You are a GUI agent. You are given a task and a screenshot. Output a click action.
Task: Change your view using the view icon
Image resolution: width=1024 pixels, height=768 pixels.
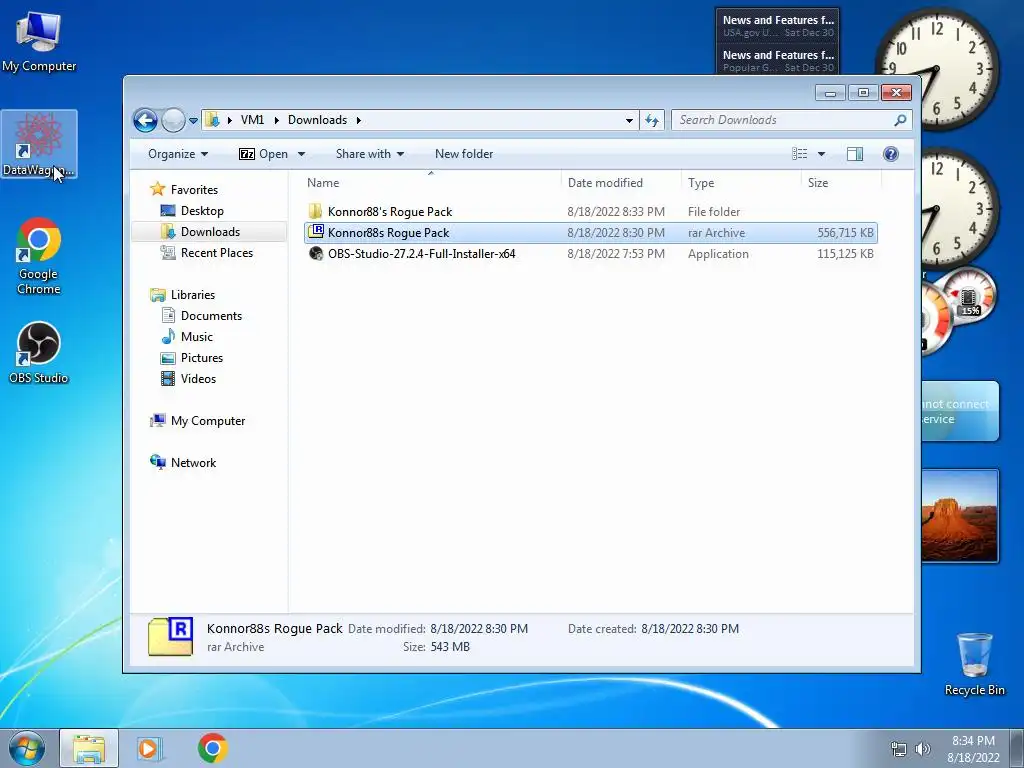799,154
